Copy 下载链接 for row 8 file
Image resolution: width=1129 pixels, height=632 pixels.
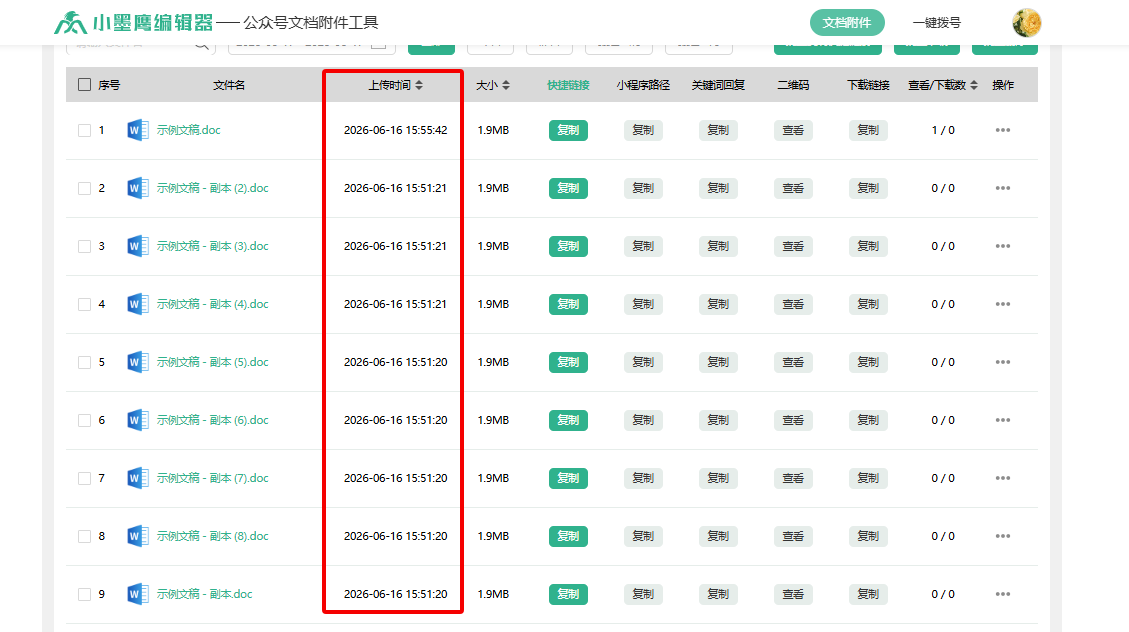868,536
